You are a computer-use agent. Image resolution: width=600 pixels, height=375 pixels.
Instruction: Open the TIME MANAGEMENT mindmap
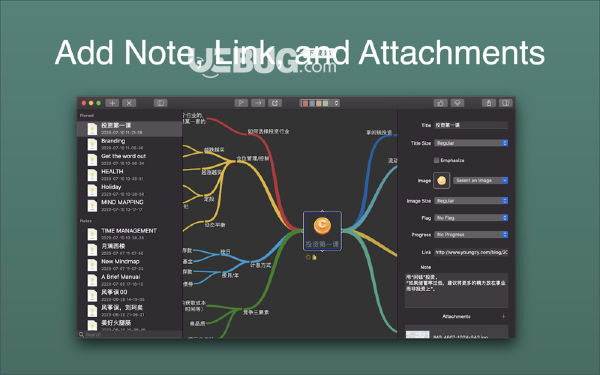point(130,234)
